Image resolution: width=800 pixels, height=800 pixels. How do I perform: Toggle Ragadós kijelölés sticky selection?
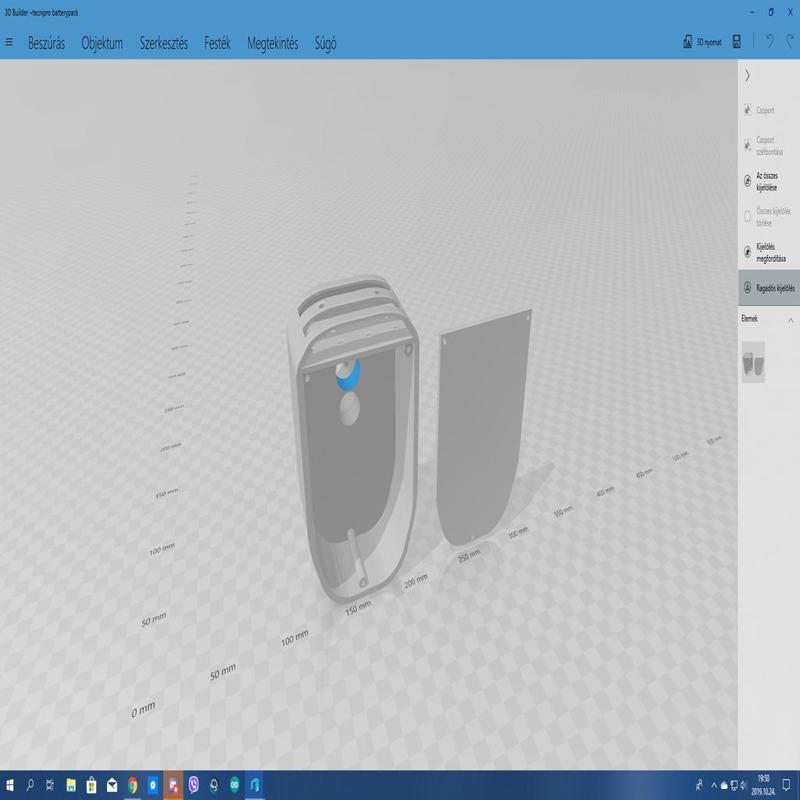click(x=768, y=288)
